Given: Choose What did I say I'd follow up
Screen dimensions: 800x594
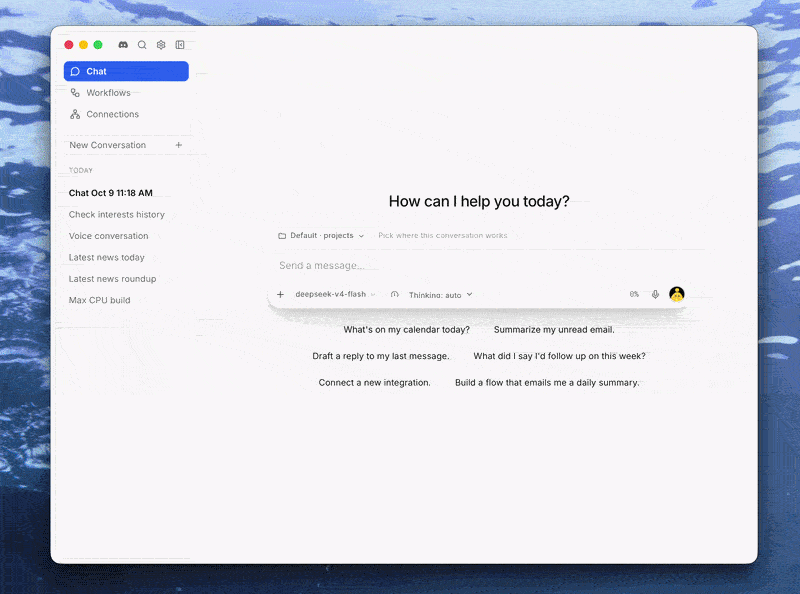Looking at the screenshot, I should (x=559, y=356).
